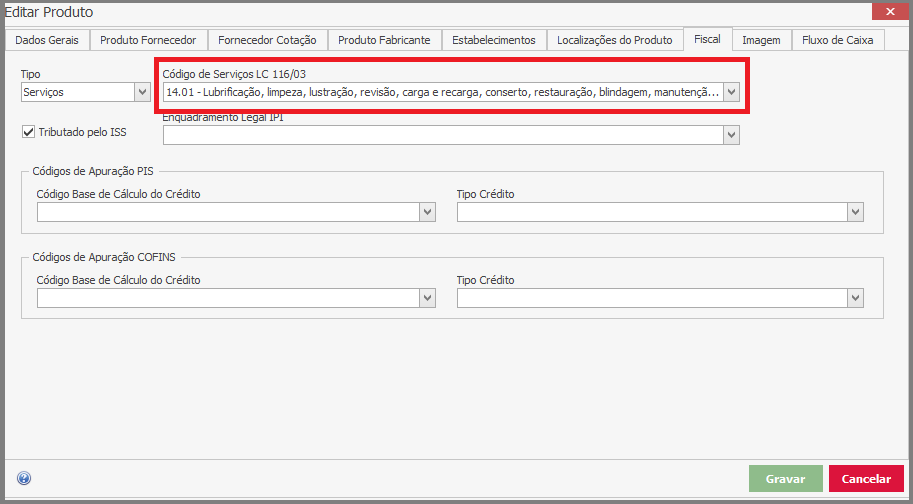Open PIS Código Base de Cálculo dropdown arrow
Screen dimensions: 913x504
[427, 212]
